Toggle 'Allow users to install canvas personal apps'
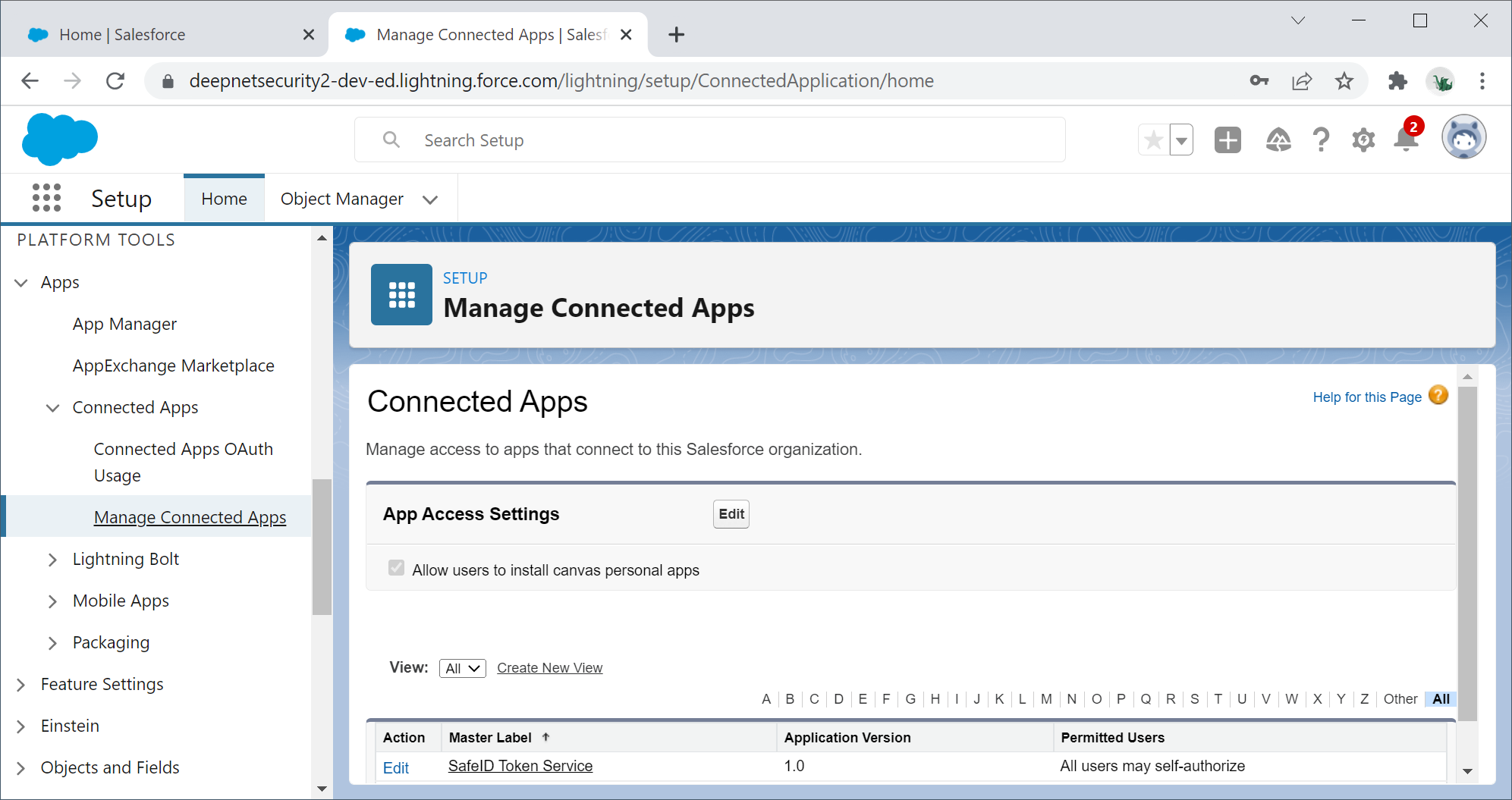 pyautogui.click(x=396, y=568)
